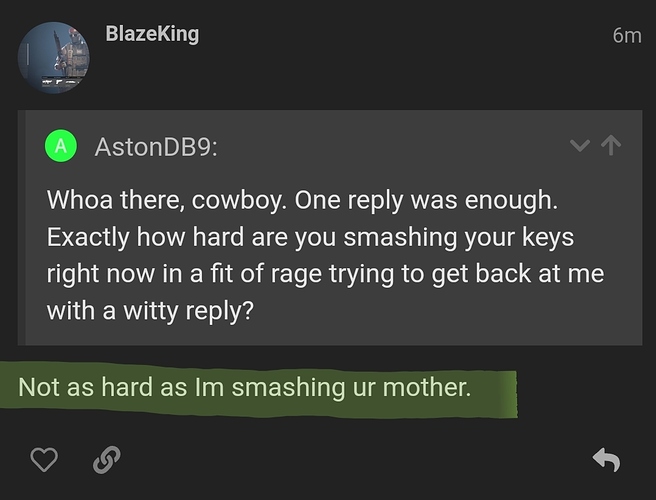Open the BlazeKing username
Screen dimensions: 656x500
coord(152,34)
